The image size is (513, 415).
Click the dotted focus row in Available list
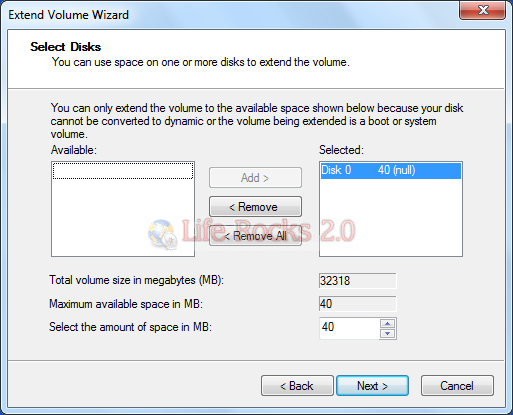click(x=123, y=171)
